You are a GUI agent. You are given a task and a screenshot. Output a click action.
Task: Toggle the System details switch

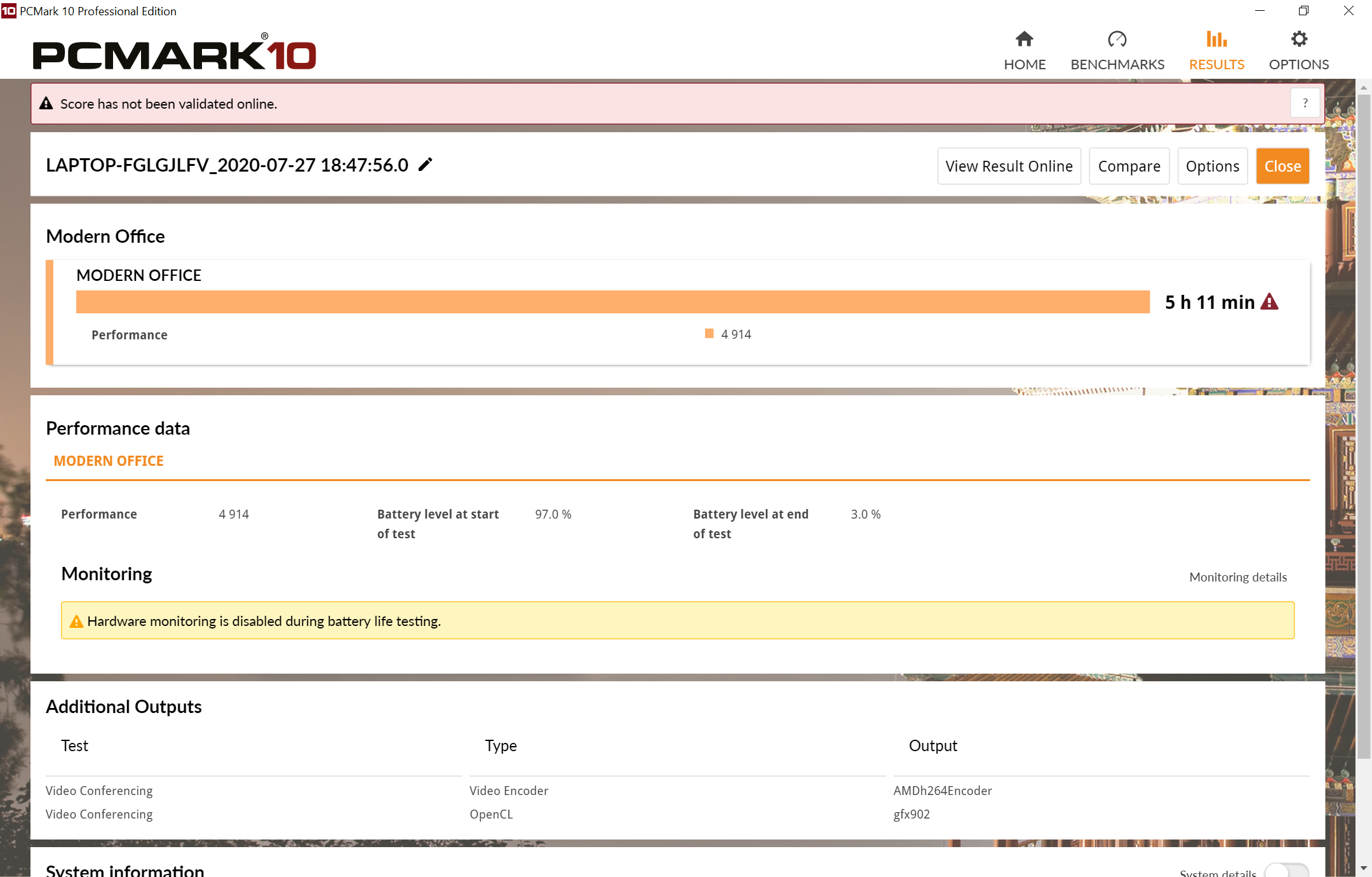(1286, 872)
